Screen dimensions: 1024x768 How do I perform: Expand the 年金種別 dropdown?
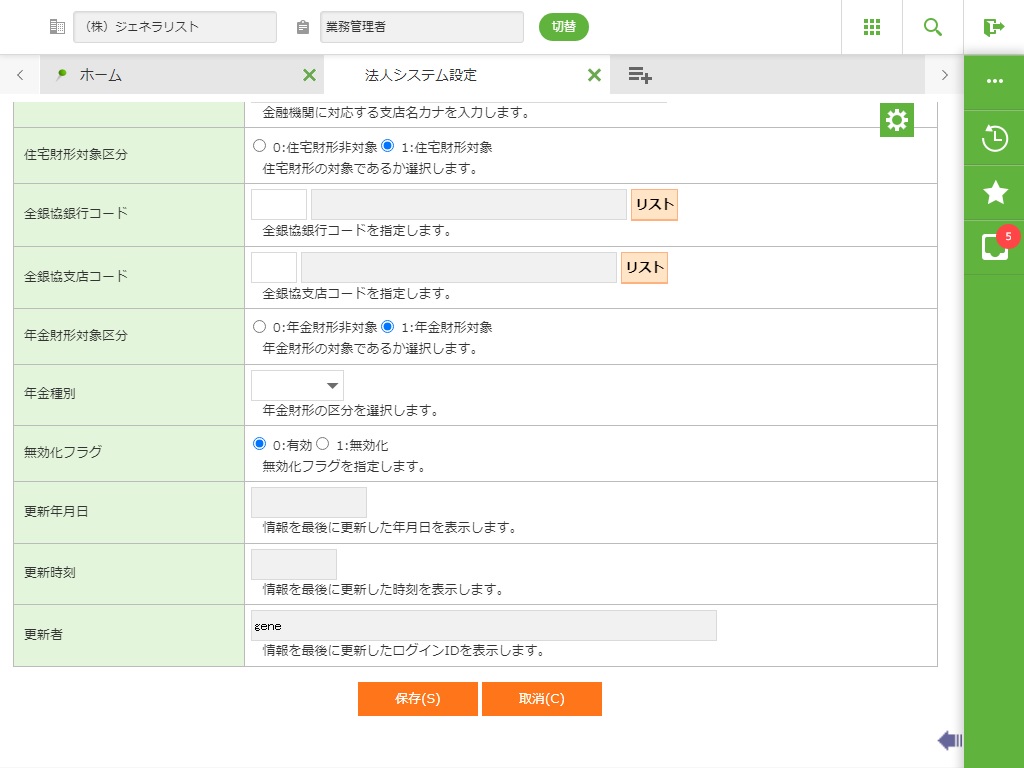pyautogui.click(x=297, y=385)
